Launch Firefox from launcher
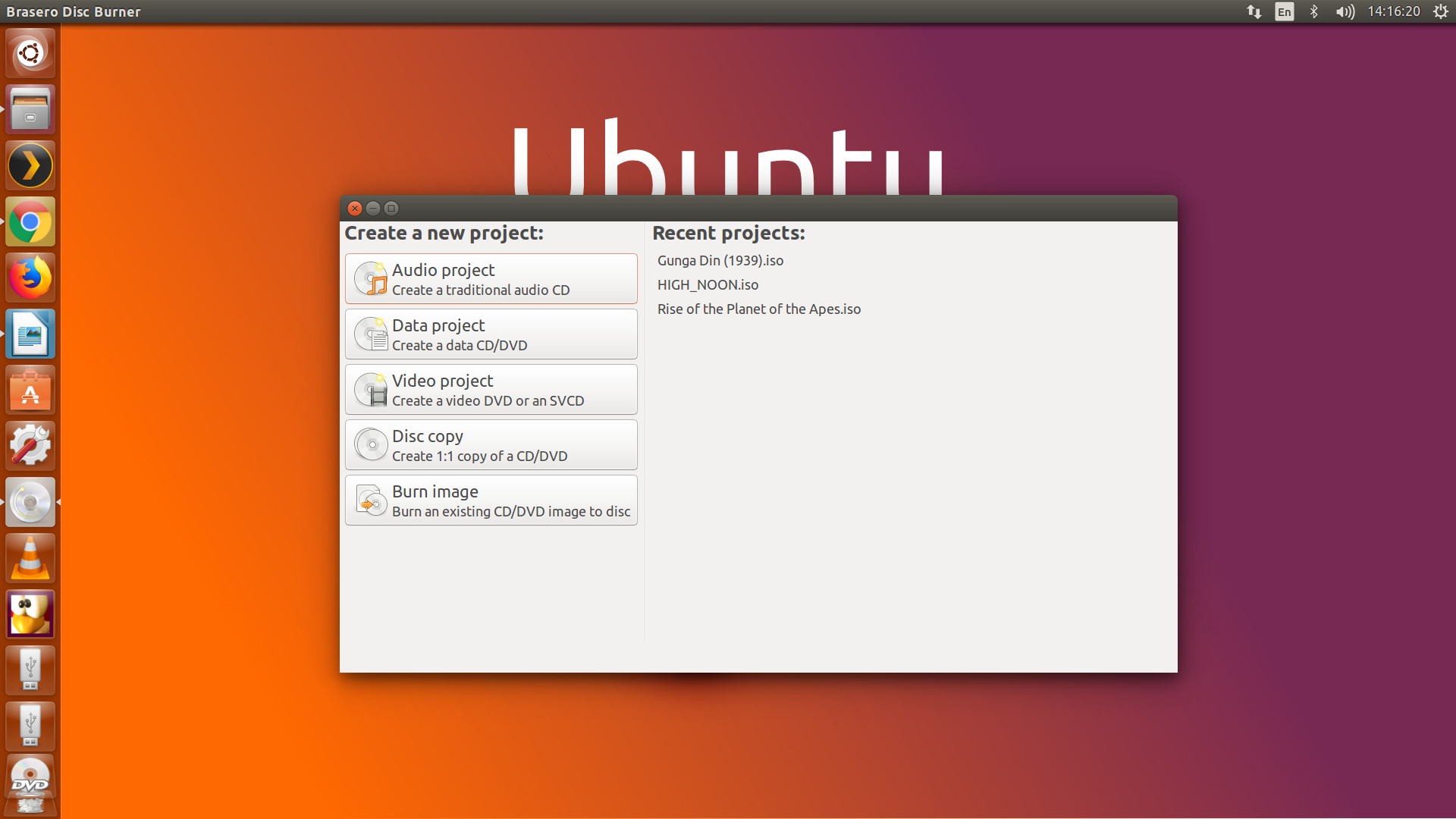This screenshot has height=819, width=1456. (30, 278)
